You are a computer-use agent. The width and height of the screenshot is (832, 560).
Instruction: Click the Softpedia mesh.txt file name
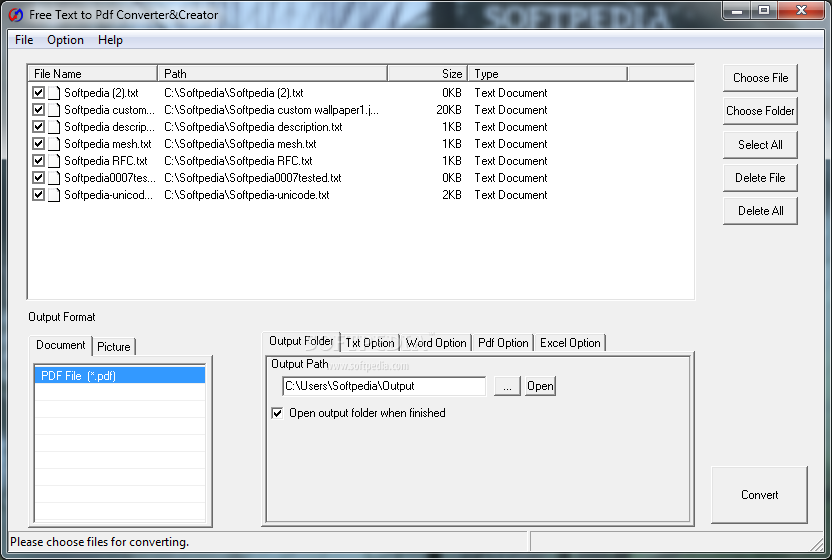[108, 144]
